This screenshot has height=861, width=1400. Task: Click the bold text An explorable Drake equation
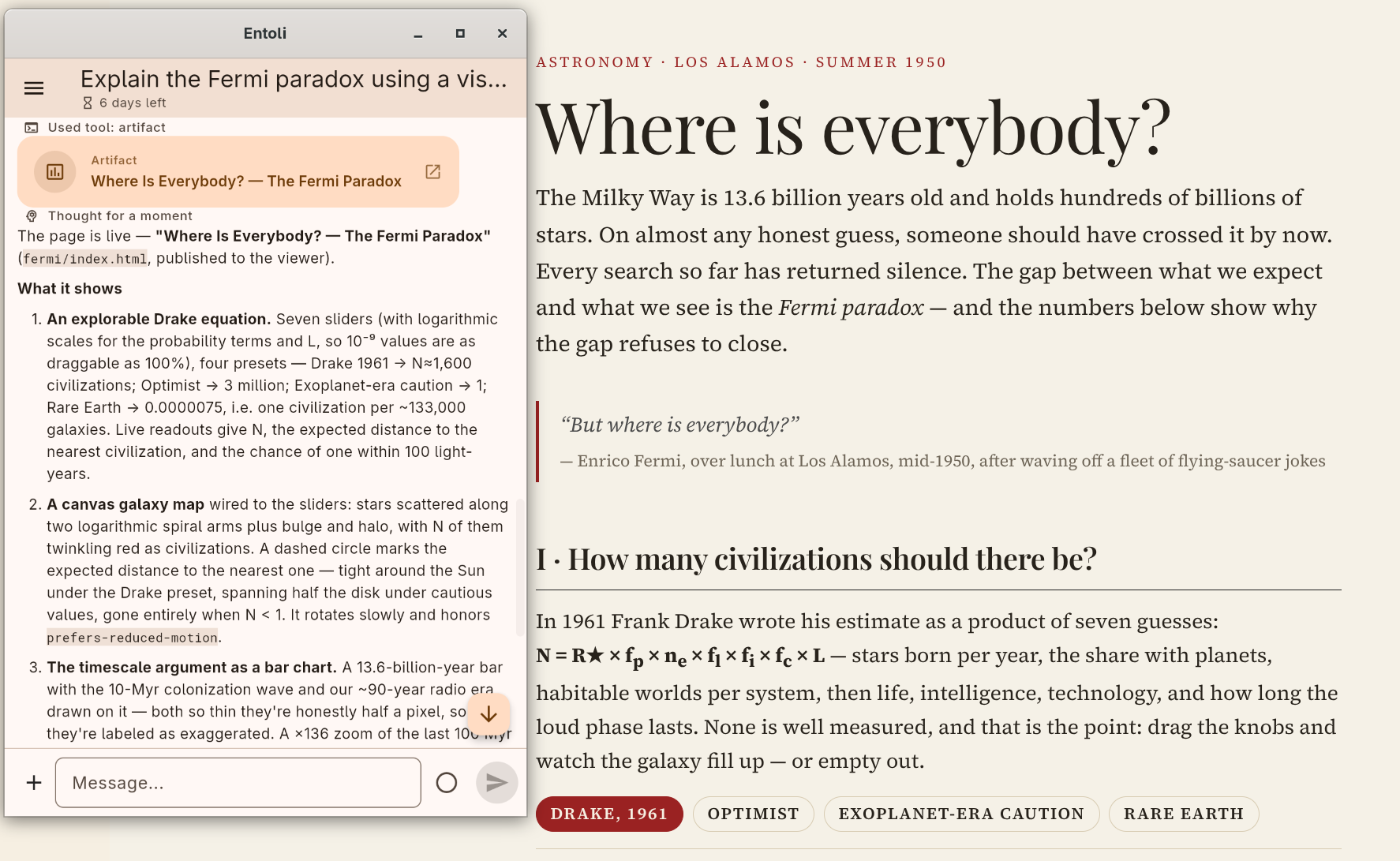(x=159, y=319)
